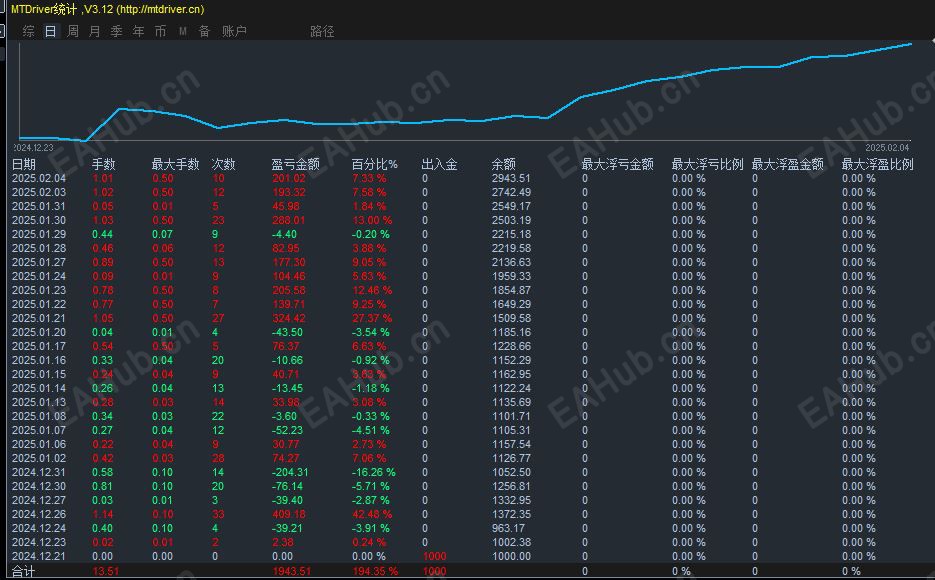The image size is (935, 580).
Task: Open the 月 monthly statistics view
Action: [92, 31]
